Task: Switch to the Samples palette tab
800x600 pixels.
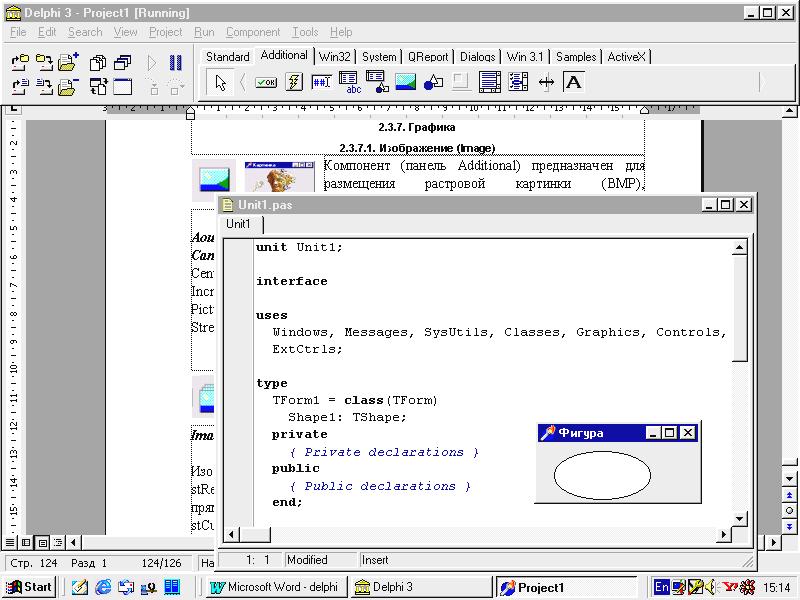Action: (576, 57)
